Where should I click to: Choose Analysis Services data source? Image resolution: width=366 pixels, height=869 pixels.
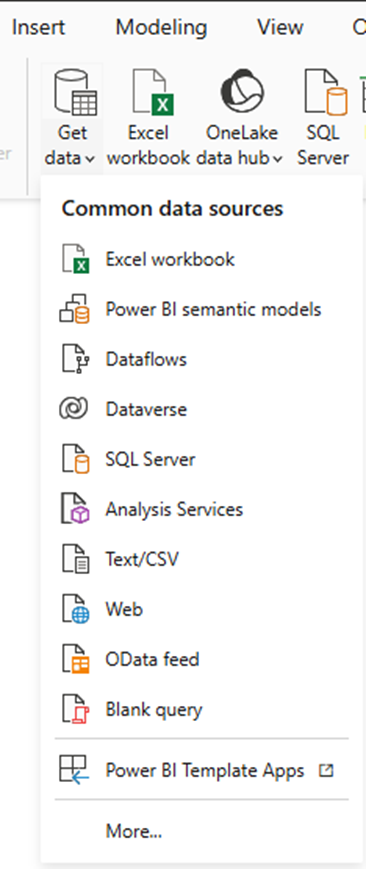coord(174,509)
